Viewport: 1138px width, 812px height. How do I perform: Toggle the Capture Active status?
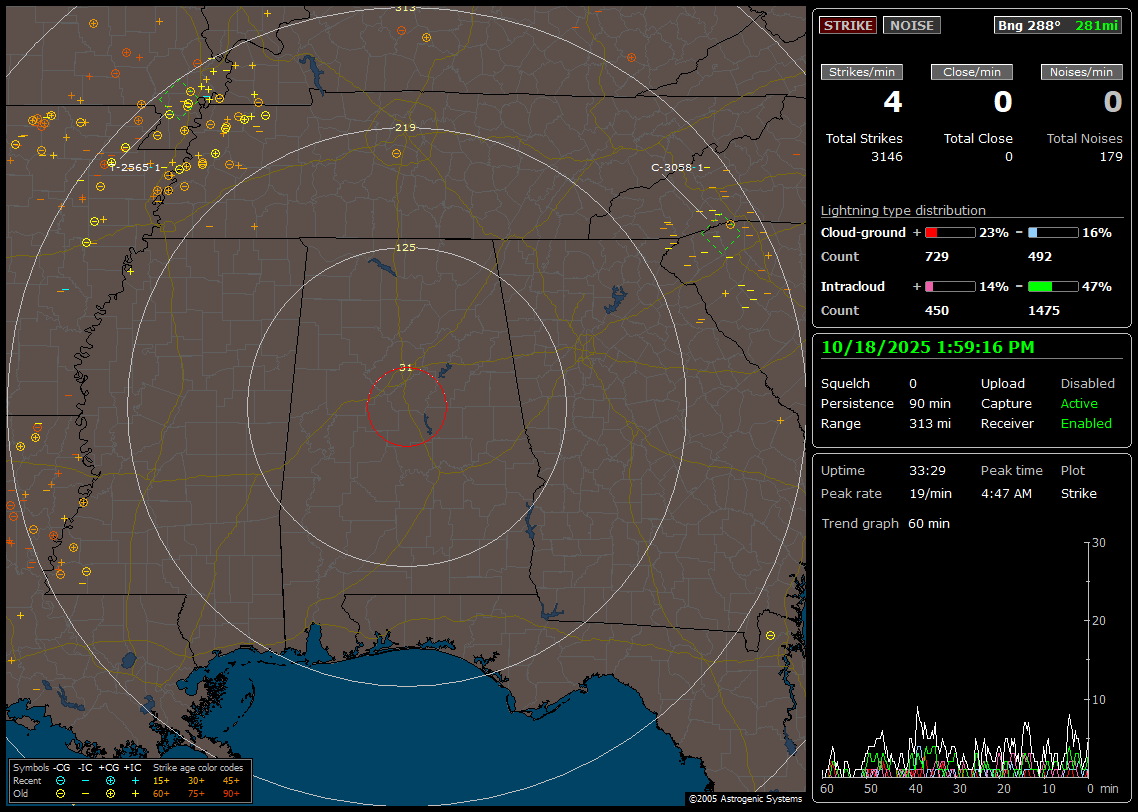(x=1079, y=404)
